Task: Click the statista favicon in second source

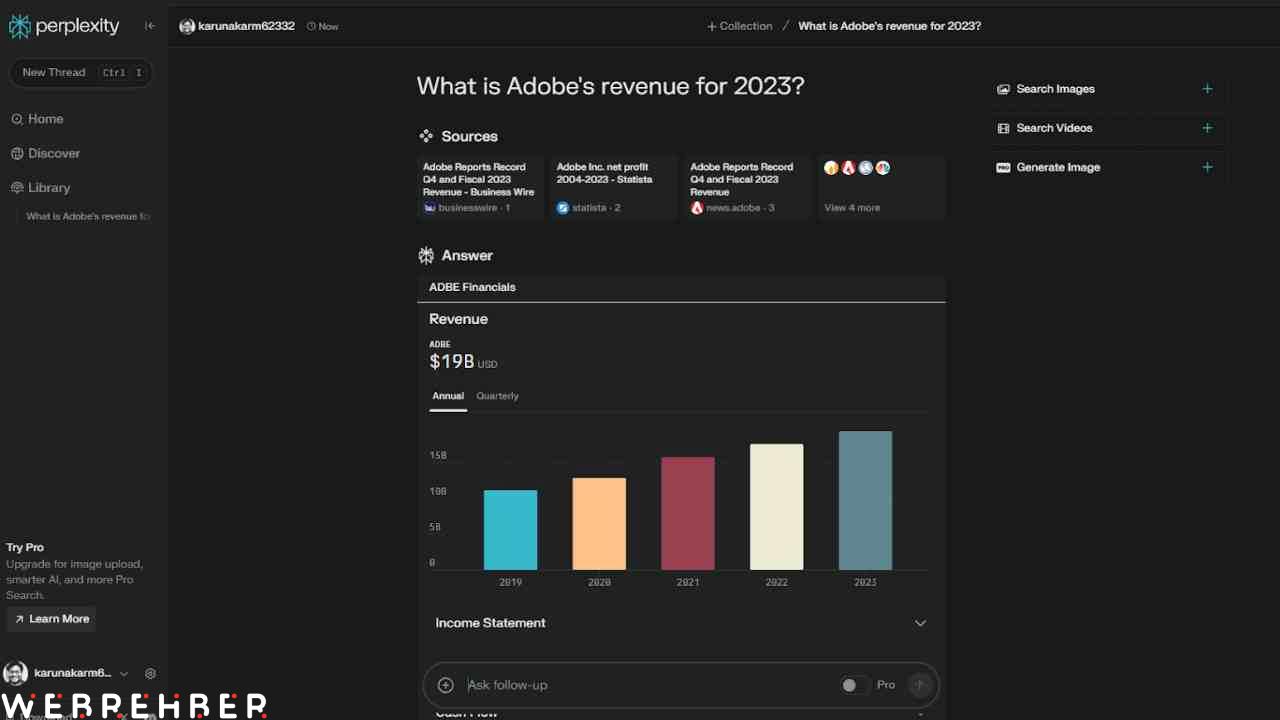Action: click(x=563, y=208)
